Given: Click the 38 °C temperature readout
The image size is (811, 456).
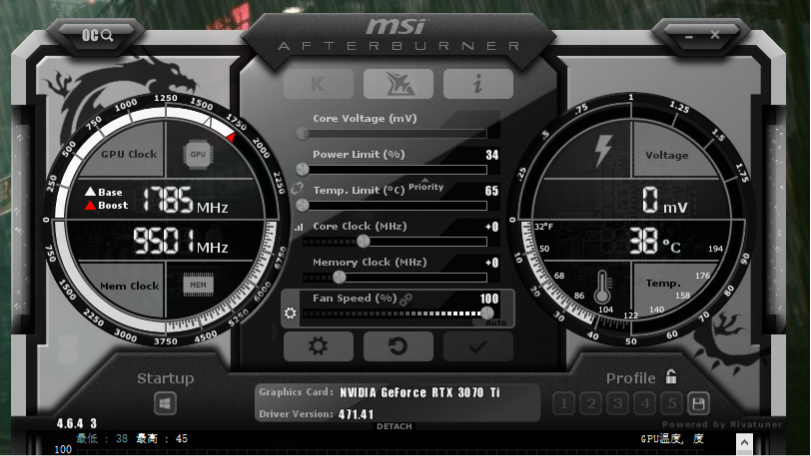Looking at the screenshot, I should (x=655, y=241).
